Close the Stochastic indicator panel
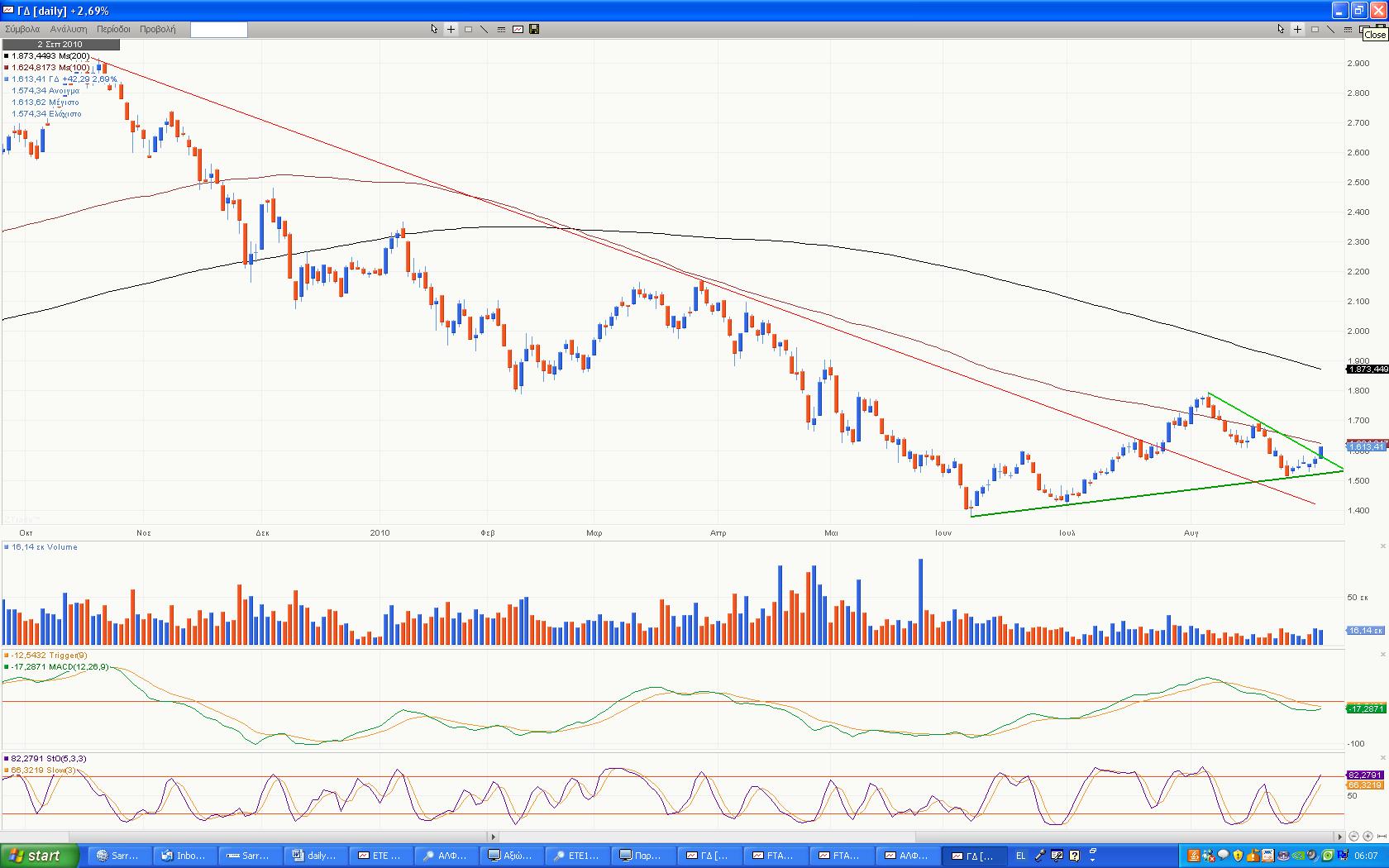The image size is (1389, 868). coord(1382,758)
